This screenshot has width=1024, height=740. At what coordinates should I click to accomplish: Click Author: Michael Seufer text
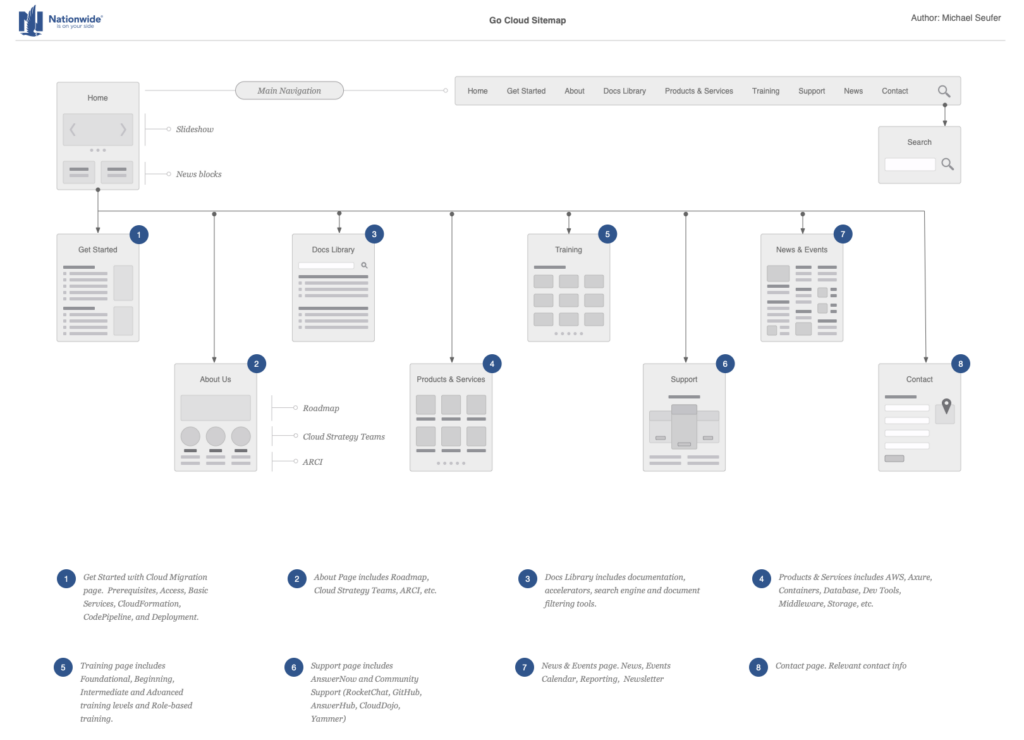click(955, 18)
